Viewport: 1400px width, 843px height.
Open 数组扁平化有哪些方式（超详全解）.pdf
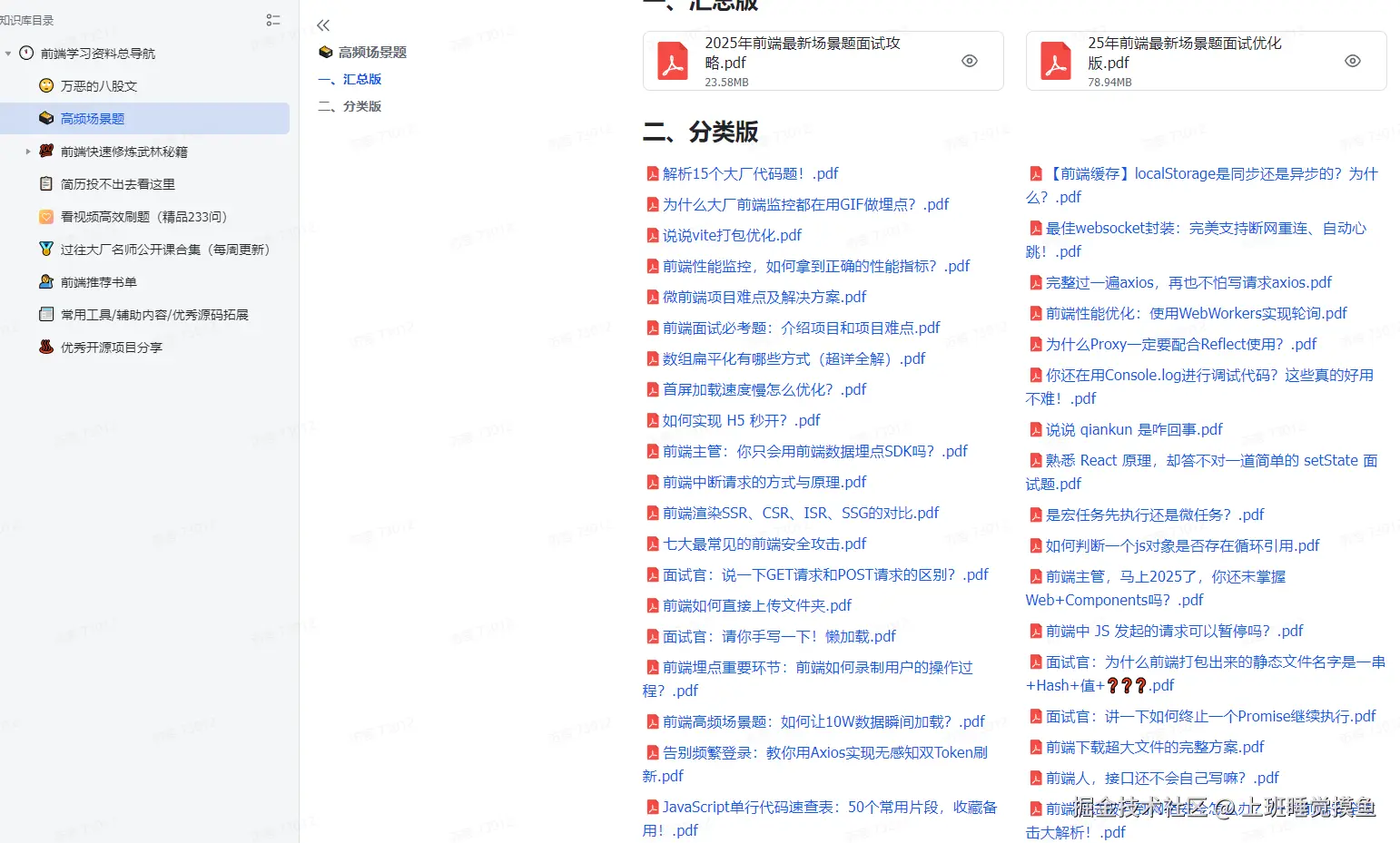coord(794,358)
